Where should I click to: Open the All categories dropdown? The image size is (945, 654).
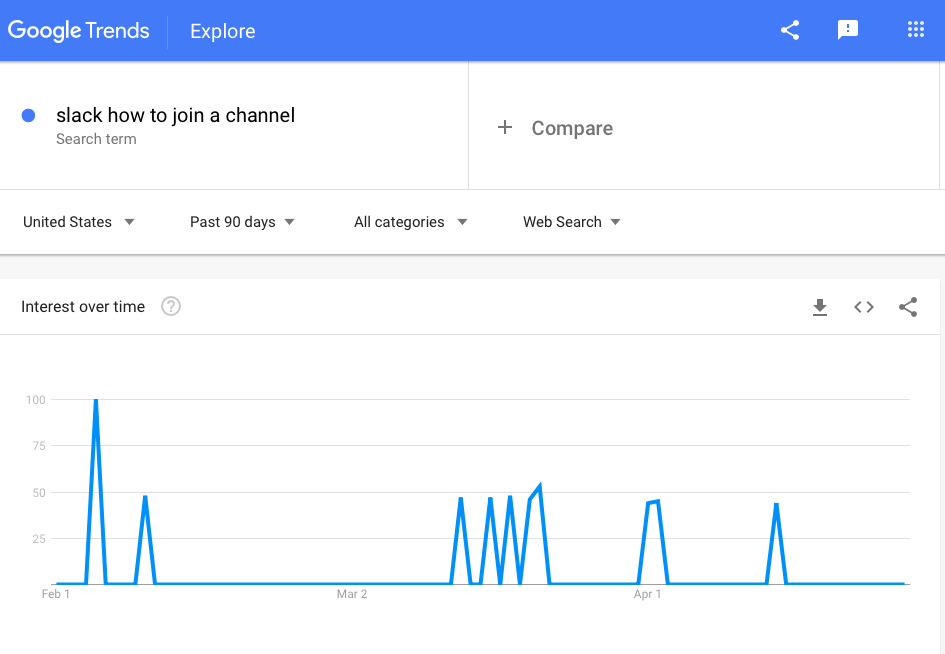coord(410,222)
